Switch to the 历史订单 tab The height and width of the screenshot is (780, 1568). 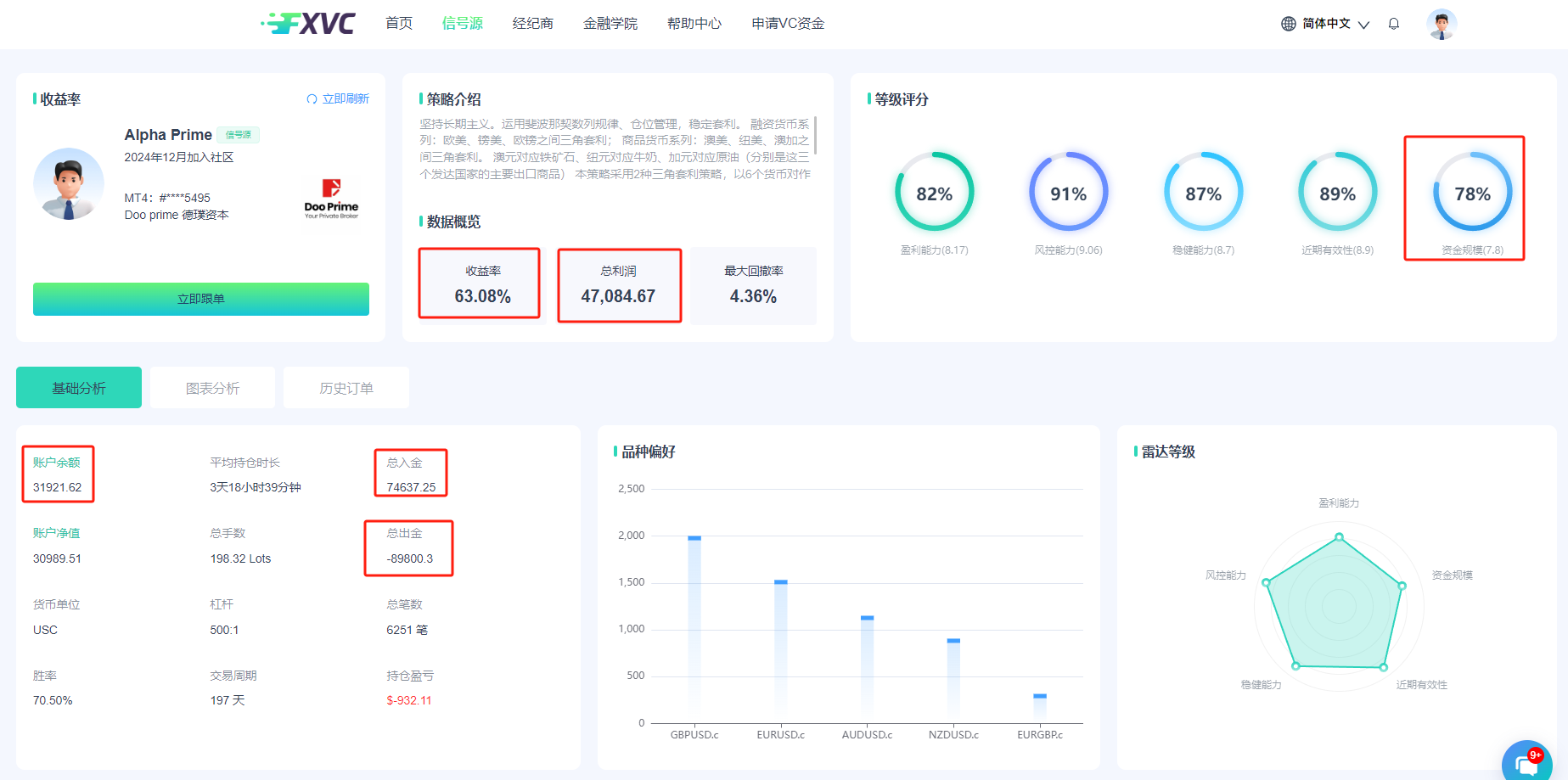click(346, 388)
